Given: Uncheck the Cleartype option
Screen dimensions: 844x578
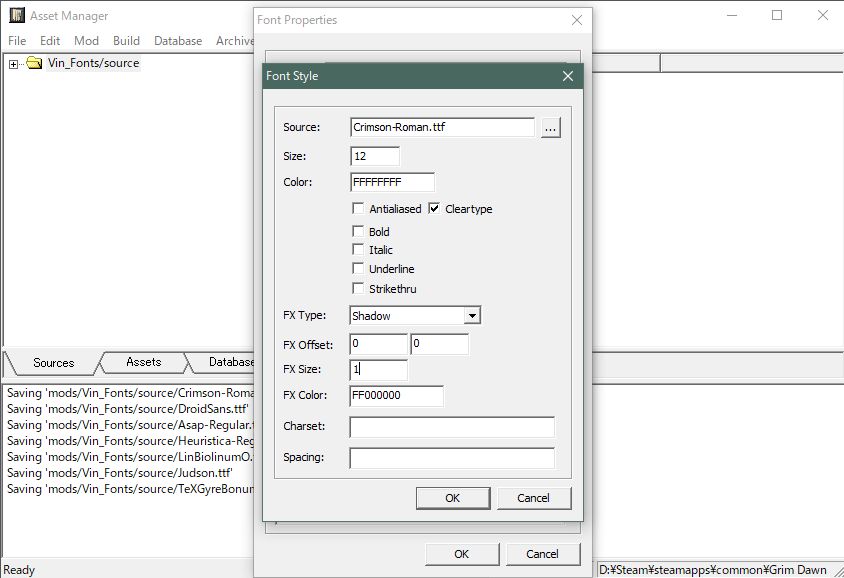Looking at the screenshot, I should coord(435,209).
